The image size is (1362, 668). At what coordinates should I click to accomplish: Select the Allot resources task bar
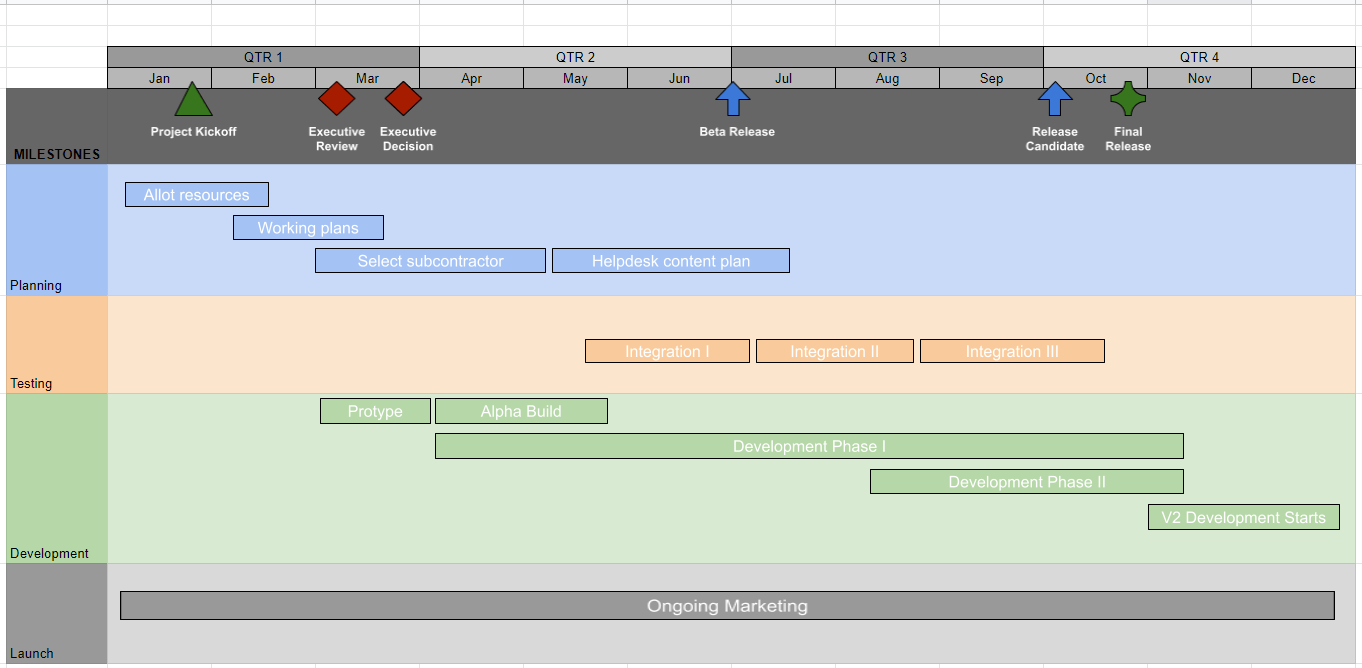[x=196, y=194]
